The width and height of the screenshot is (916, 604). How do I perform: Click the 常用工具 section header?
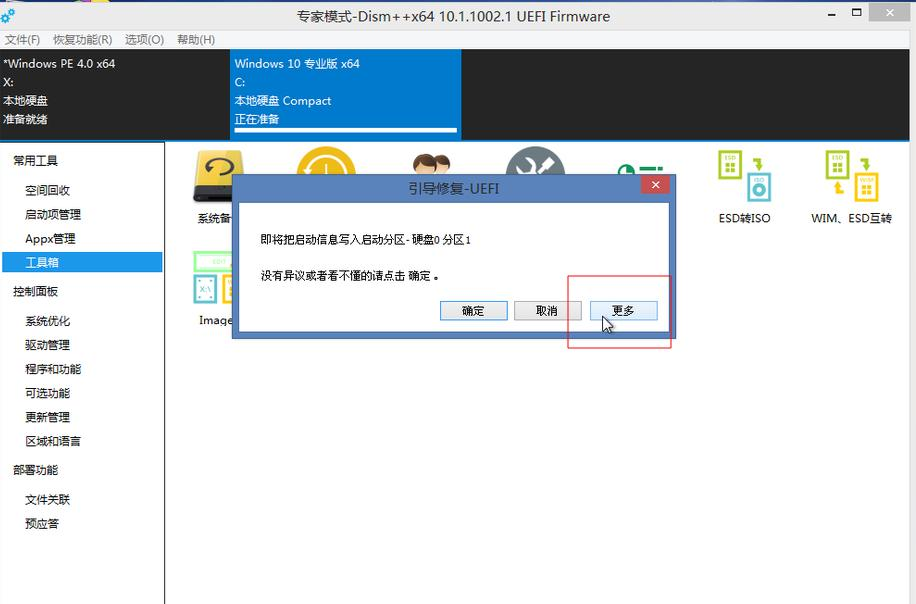(x=36, y=161)
